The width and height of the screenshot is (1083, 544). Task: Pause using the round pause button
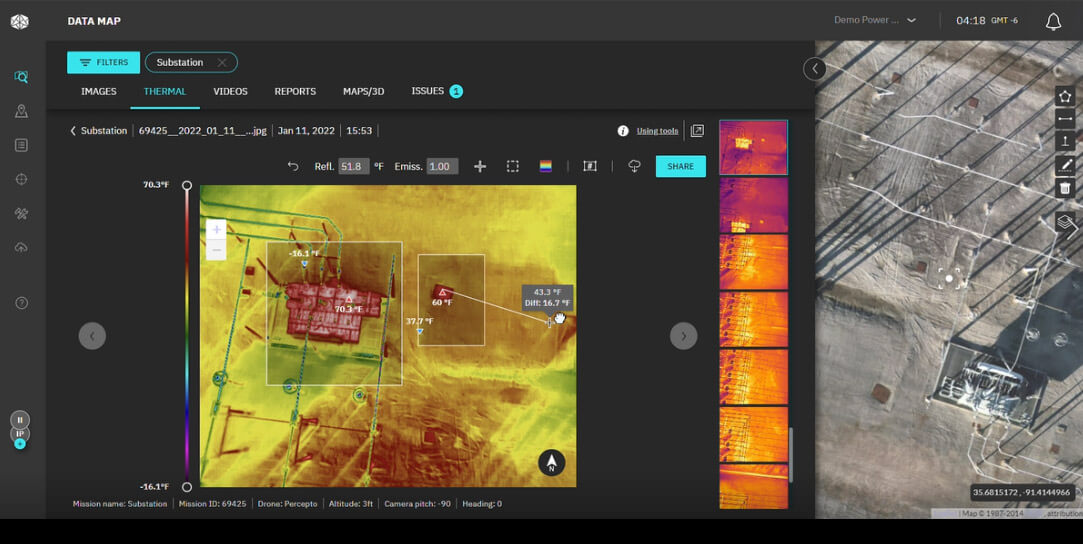(20, 420)
